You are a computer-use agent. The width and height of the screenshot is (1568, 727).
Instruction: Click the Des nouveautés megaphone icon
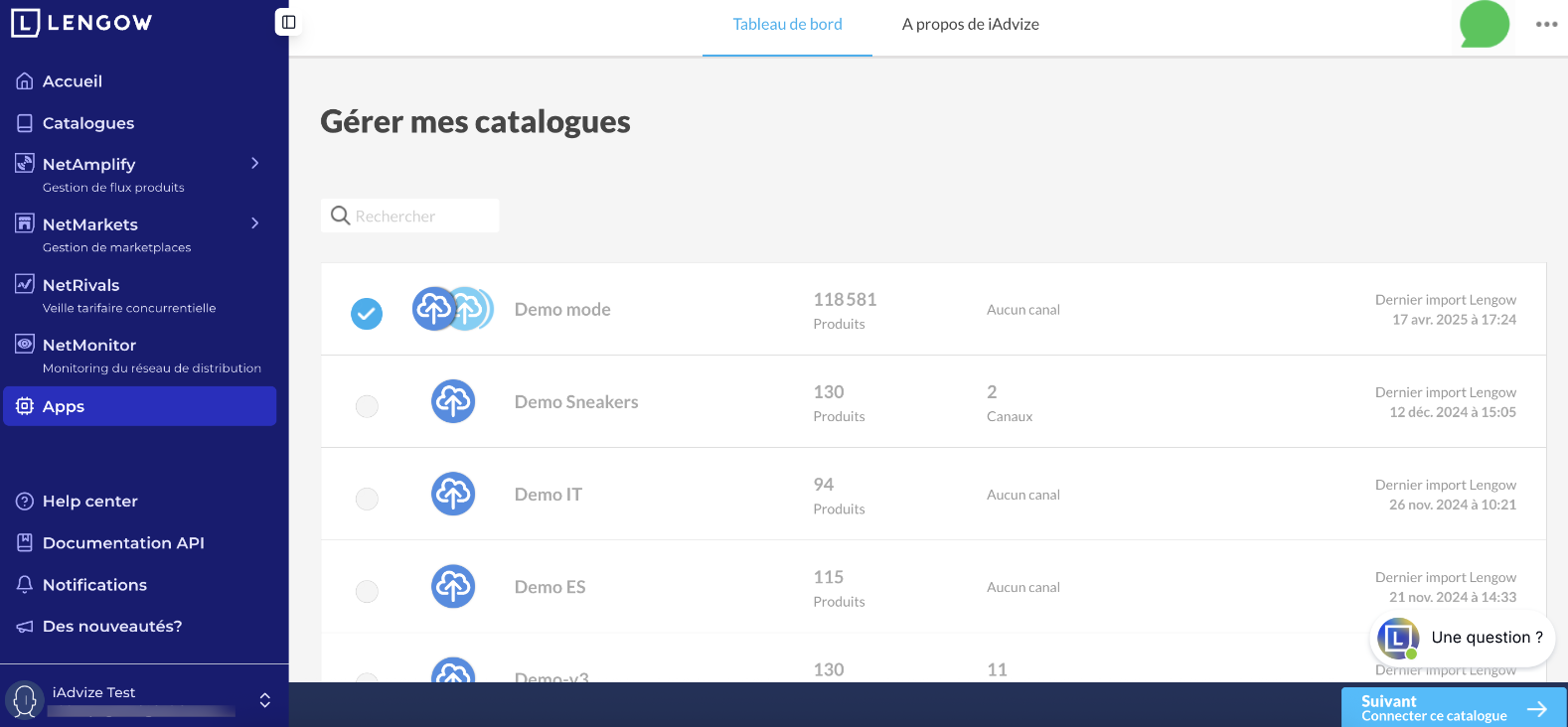click(x=25, y=627)
